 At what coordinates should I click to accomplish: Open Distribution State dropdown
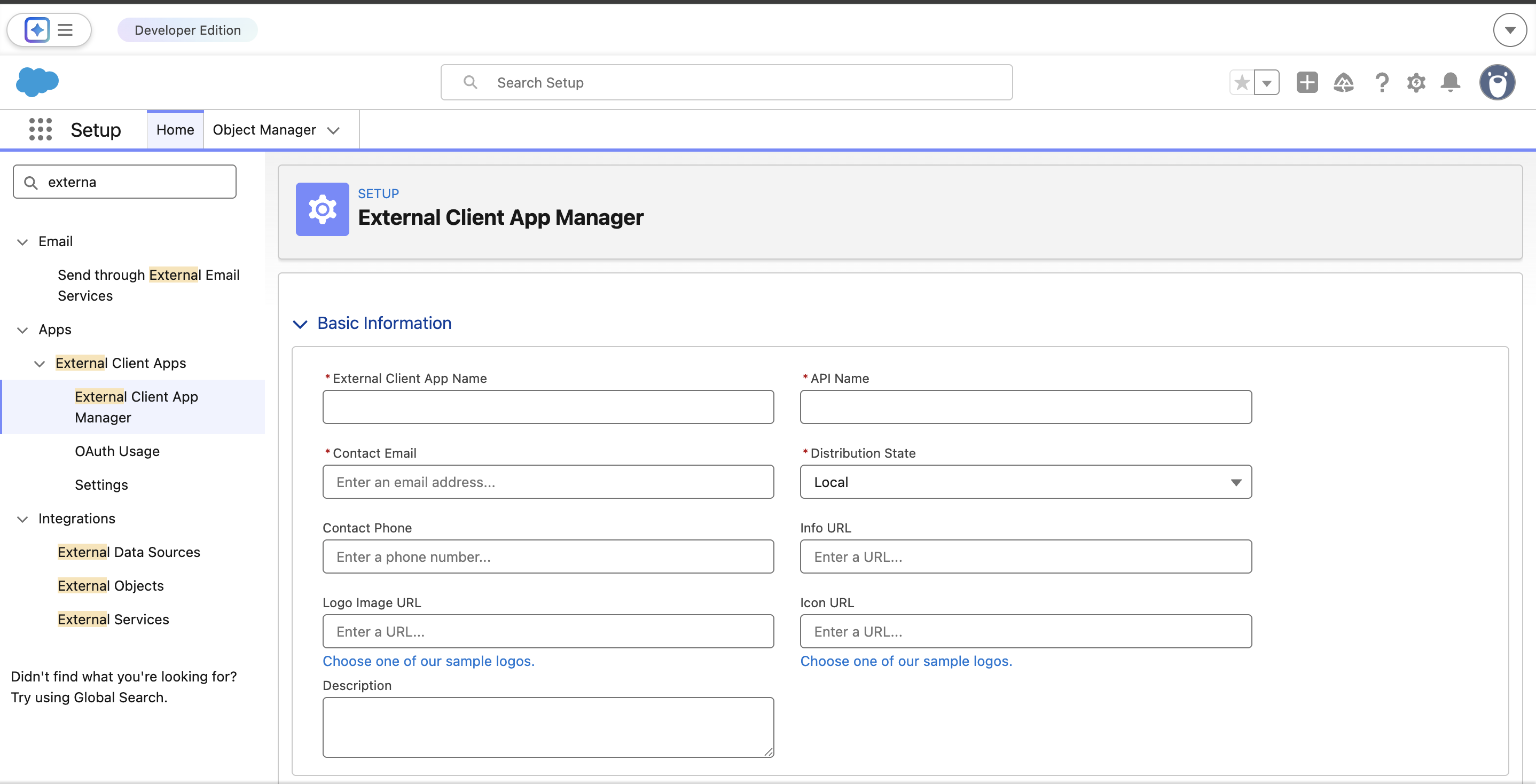(1025, 482)
